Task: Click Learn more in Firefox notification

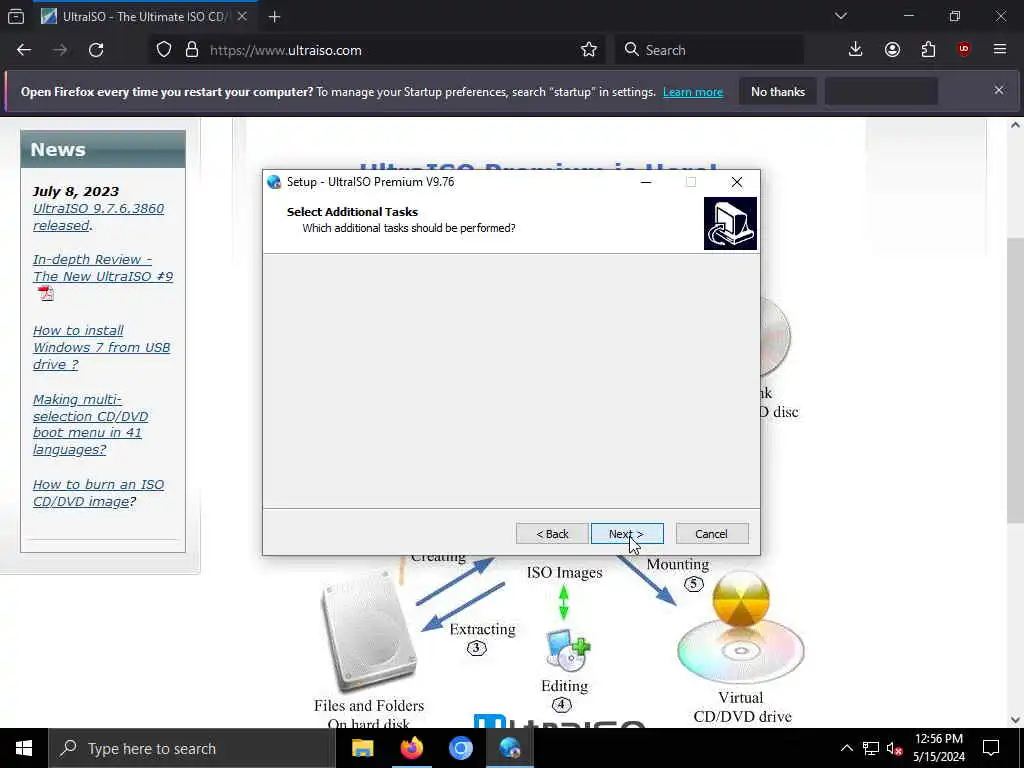Action: click(x=693, y=92)
